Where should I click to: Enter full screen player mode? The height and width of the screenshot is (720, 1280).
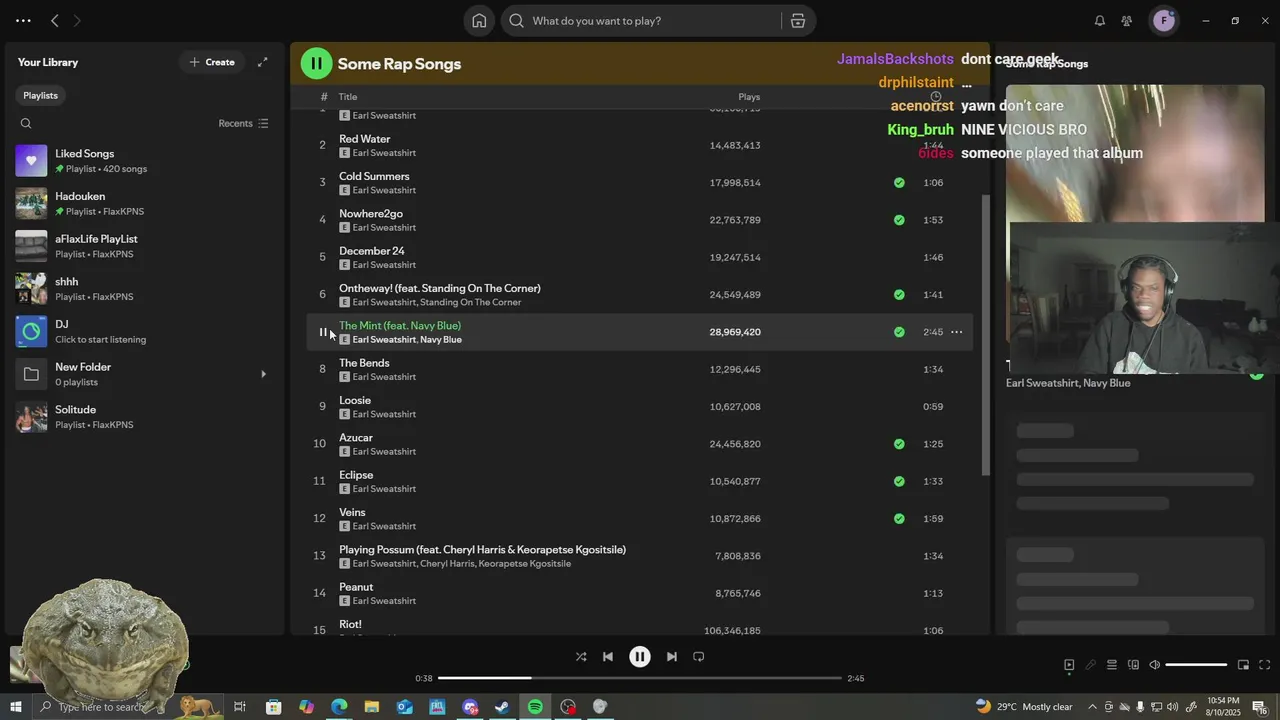click(1264, 665)
